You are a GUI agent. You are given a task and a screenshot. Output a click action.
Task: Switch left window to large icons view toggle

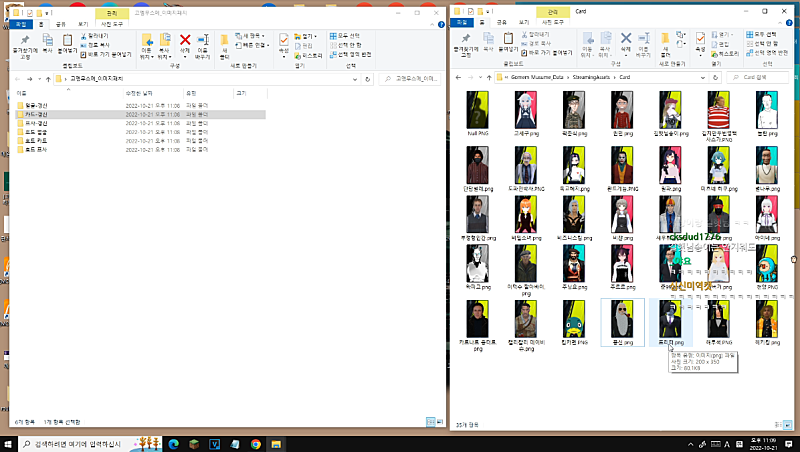click(439, 422)
